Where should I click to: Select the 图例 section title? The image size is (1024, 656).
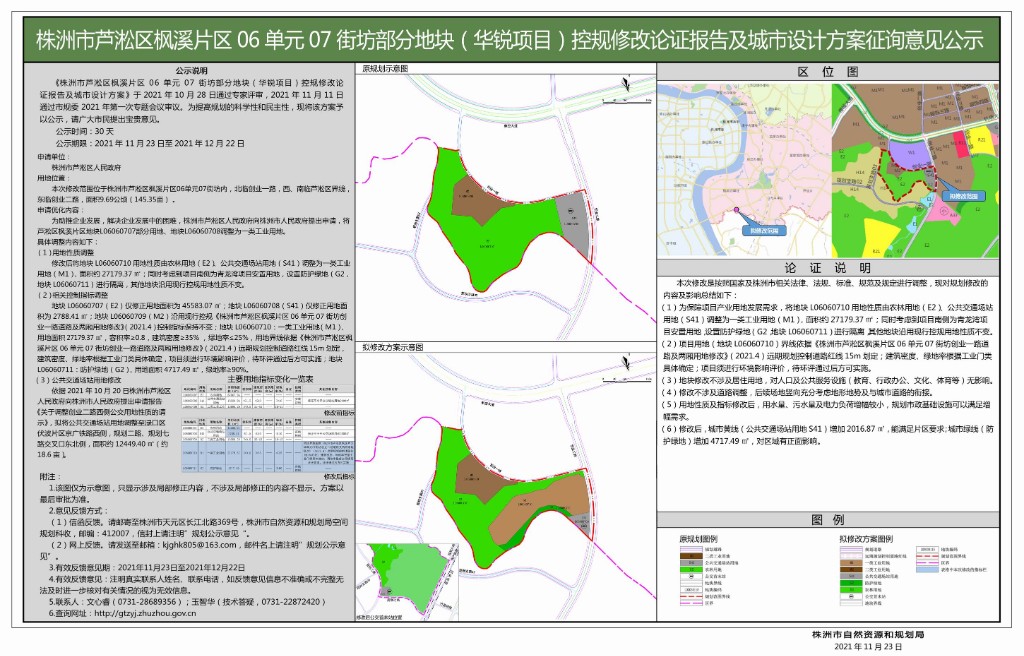pos(827,520)
